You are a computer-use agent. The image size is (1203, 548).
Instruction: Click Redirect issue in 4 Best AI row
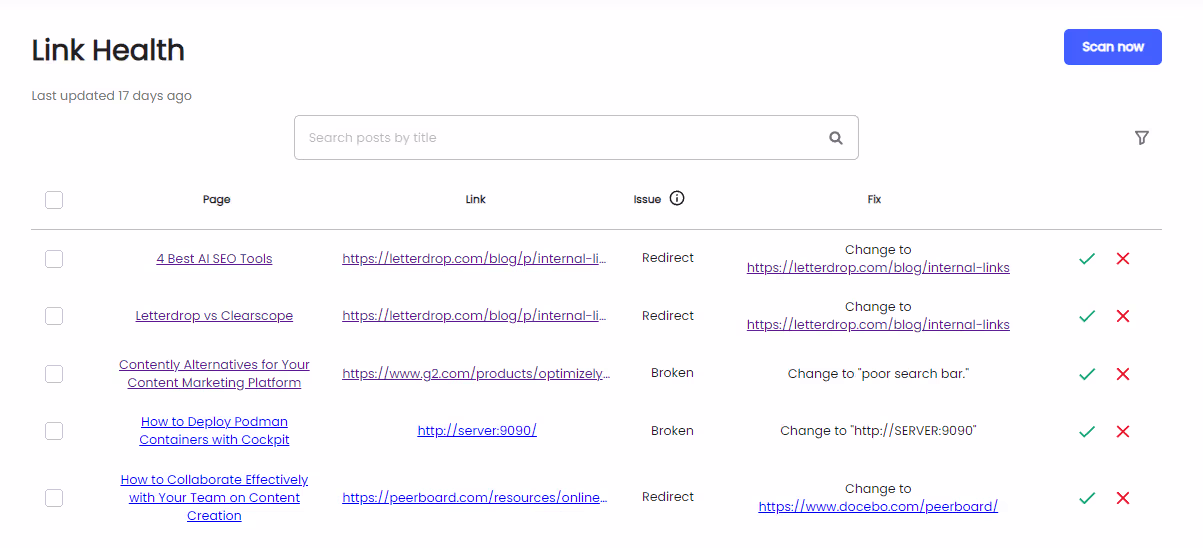[x=668, y=258]
